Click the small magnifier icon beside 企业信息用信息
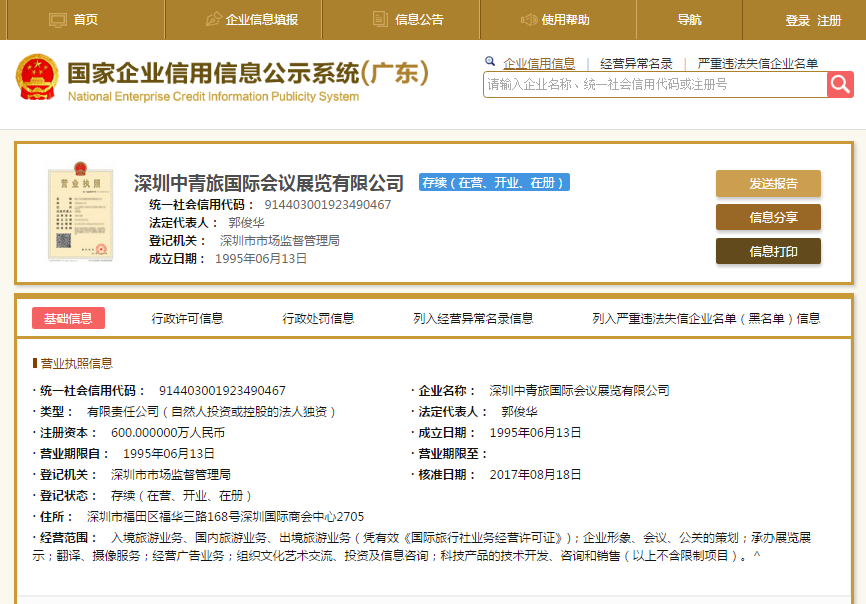The height and width of the screenshot is (604, 866). pyautogui.click(x=489, y=62)
